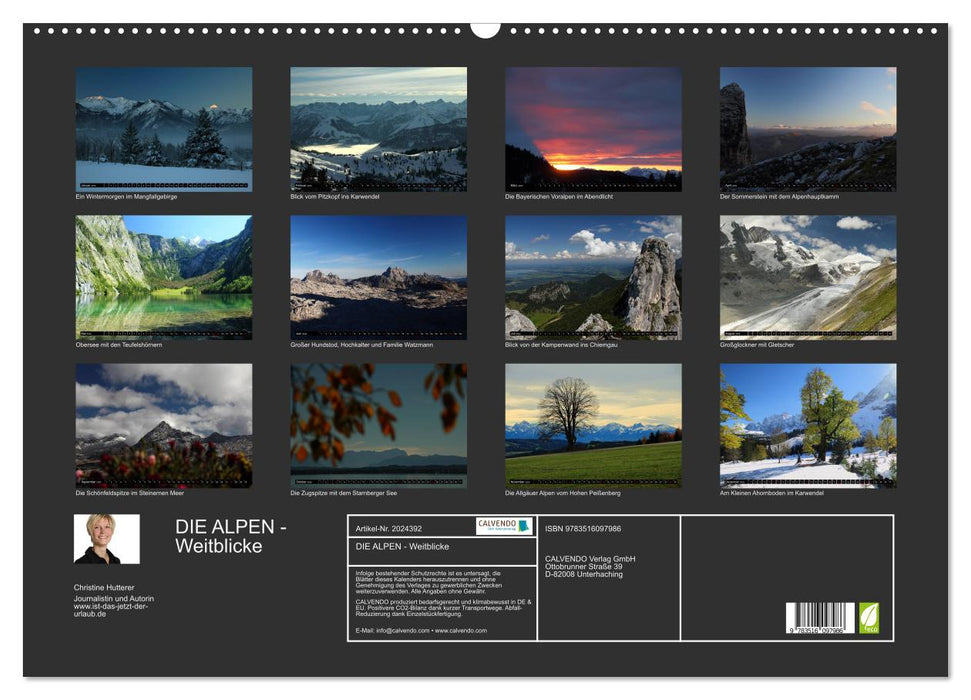
Task: Select the green eco leaf label
Action: (871, 616)
